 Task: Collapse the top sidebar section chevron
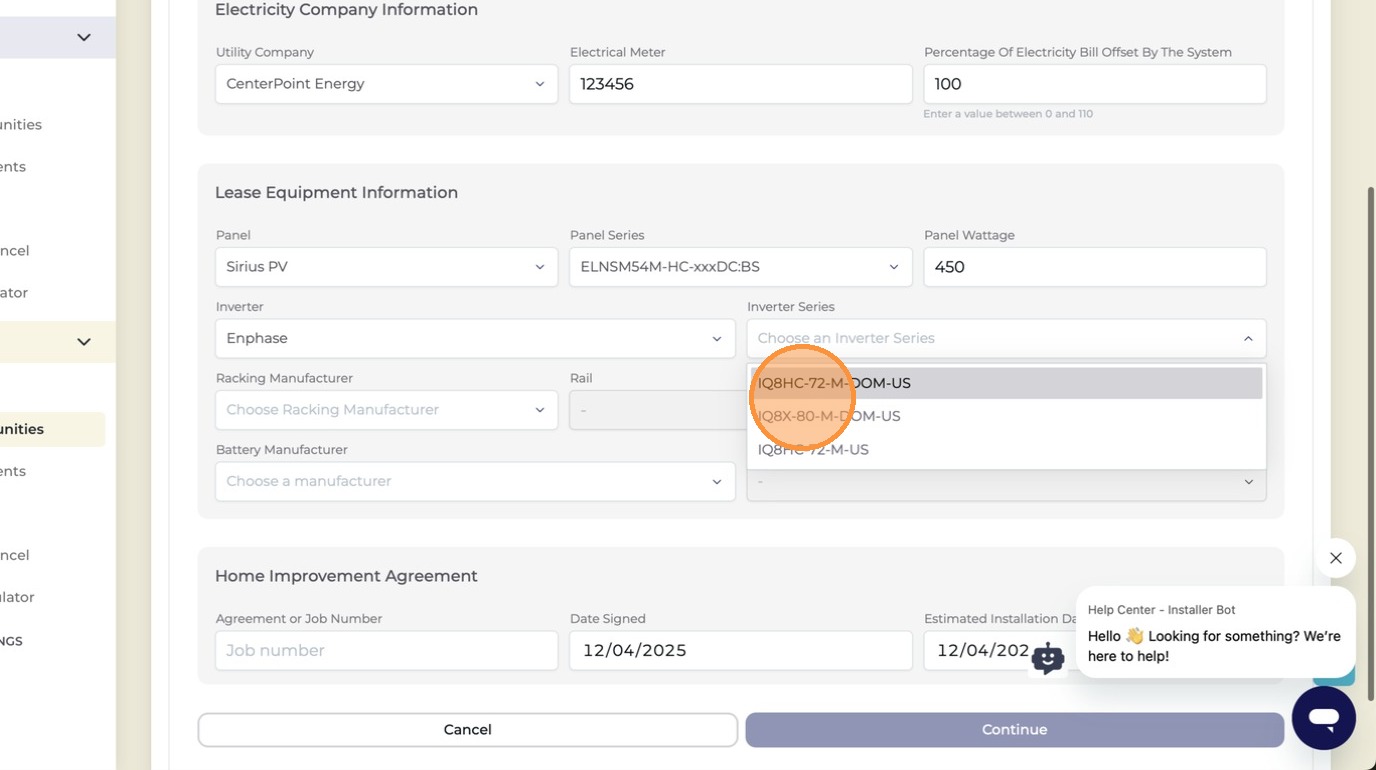pyautogui.click(x=84, y=37)
